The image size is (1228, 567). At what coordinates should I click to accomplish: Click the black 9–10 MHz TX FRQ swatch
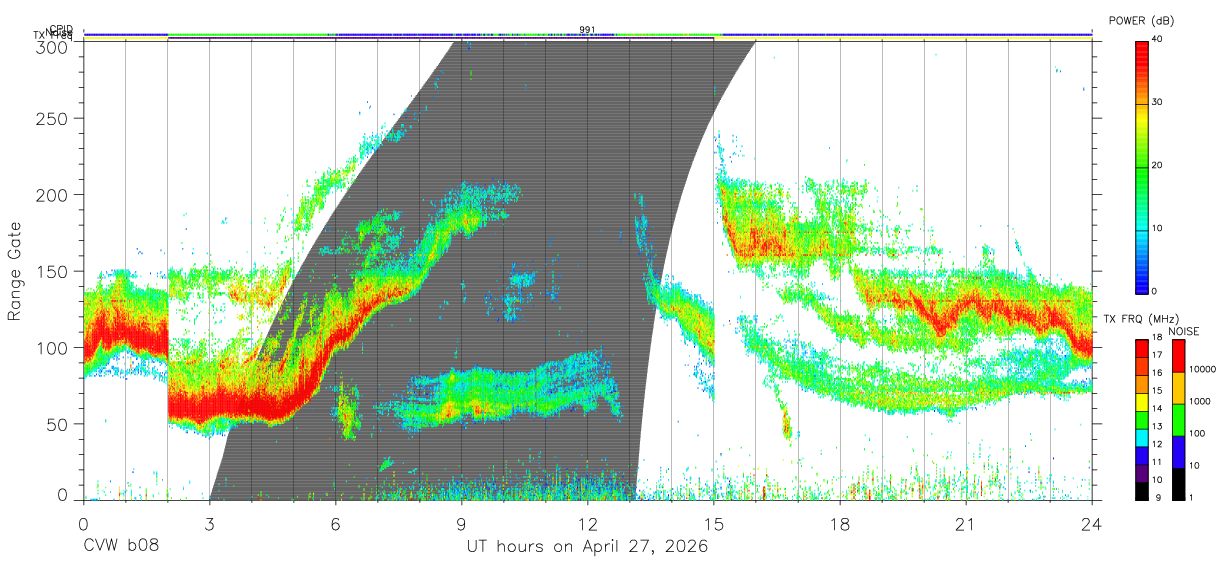(x=1142, y=490)
